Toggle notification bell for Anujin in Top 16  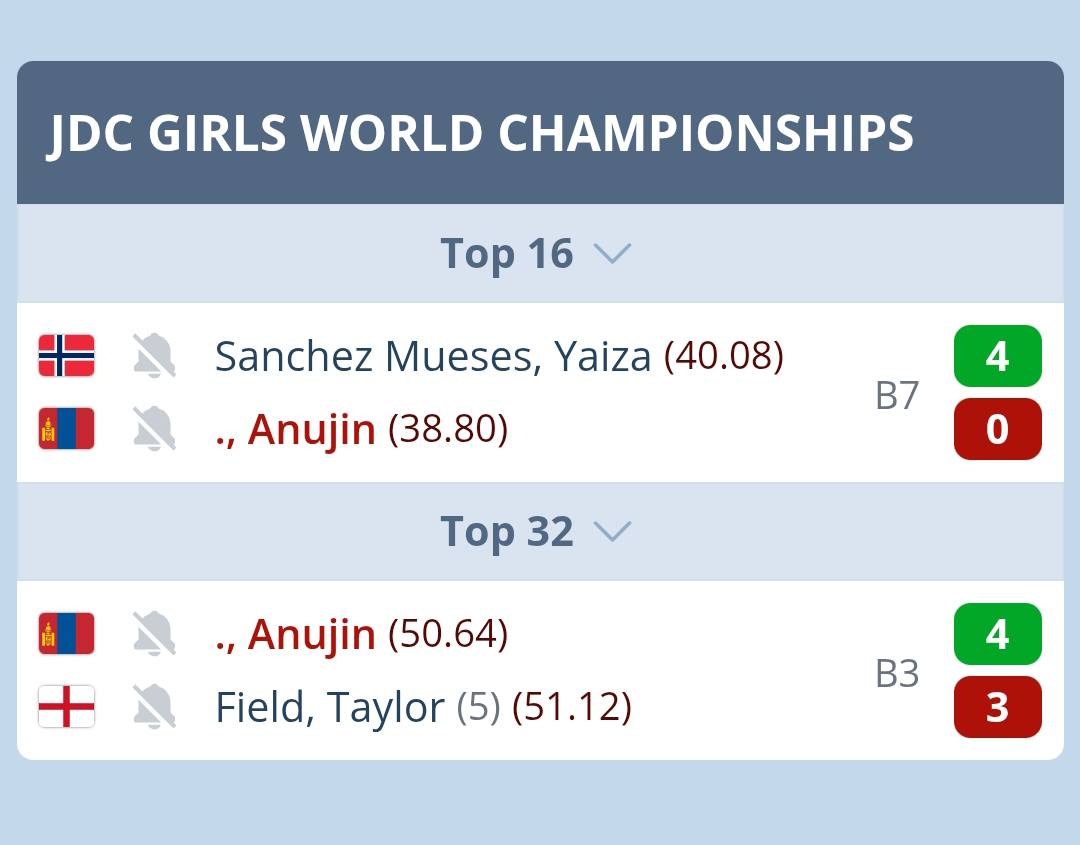(154, 429)
